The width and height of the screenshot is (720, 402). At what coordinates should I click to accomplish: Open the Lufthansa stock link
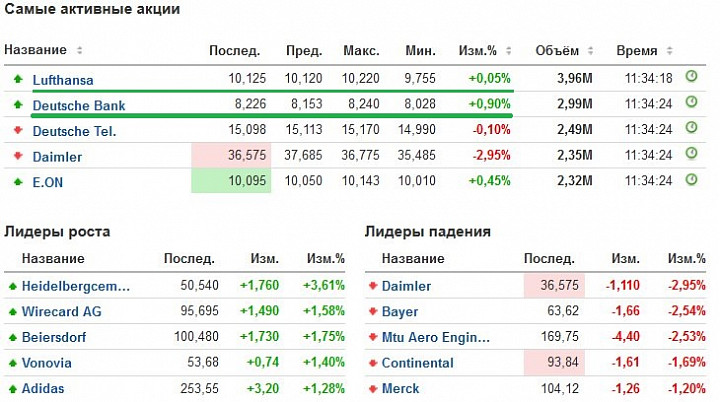[63, 80]
